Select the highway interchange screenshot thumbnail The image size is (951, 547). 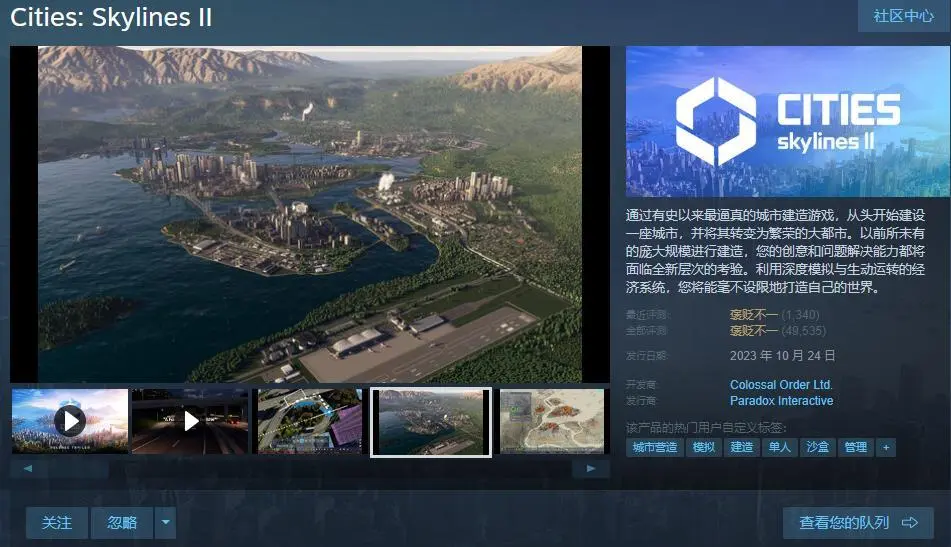tap(310, 421)
